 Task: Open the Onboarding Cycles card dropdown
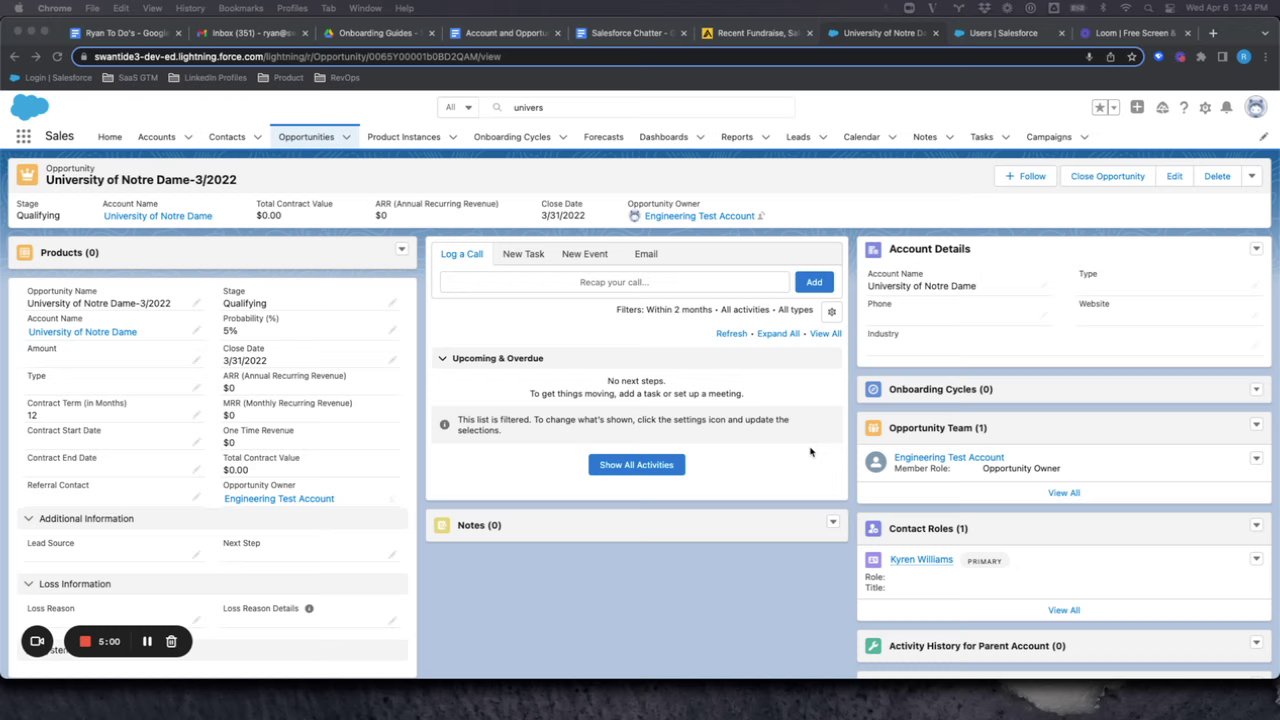(x=1256, y=389)
